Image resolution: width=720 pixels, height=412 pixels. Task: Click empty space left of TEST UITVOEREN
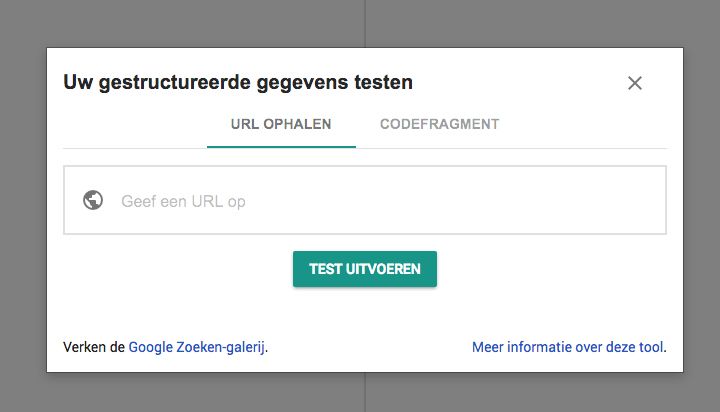pyautogui.click(x=180, y=269)
